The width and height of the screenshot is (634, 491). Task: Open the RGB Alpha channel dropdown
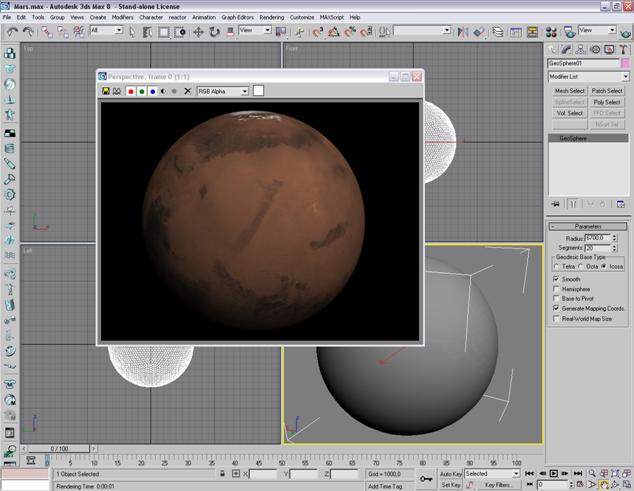[221, 91]
